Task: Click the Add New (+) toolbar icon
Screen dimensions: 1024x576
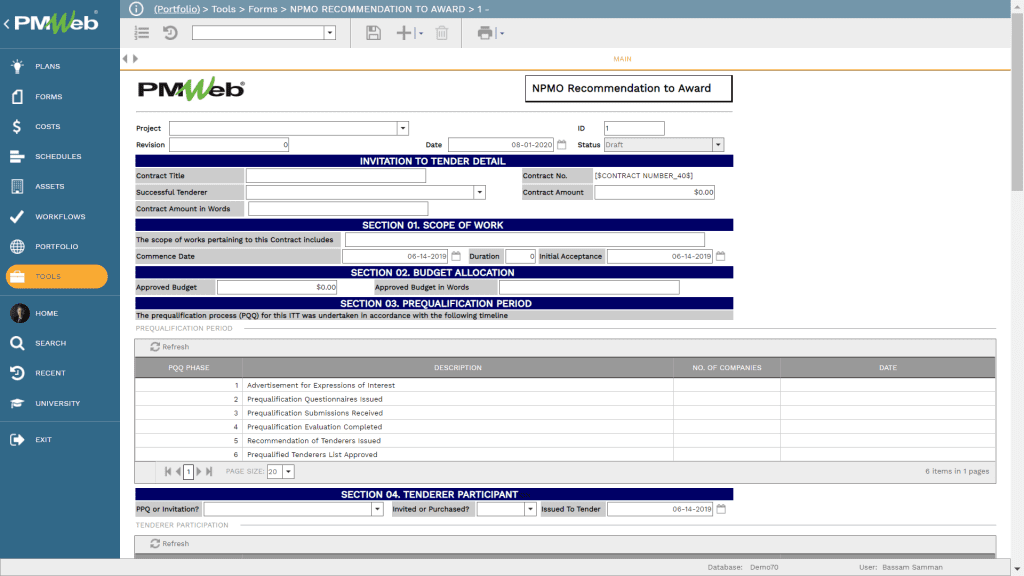Action: [x=404, y=32]
